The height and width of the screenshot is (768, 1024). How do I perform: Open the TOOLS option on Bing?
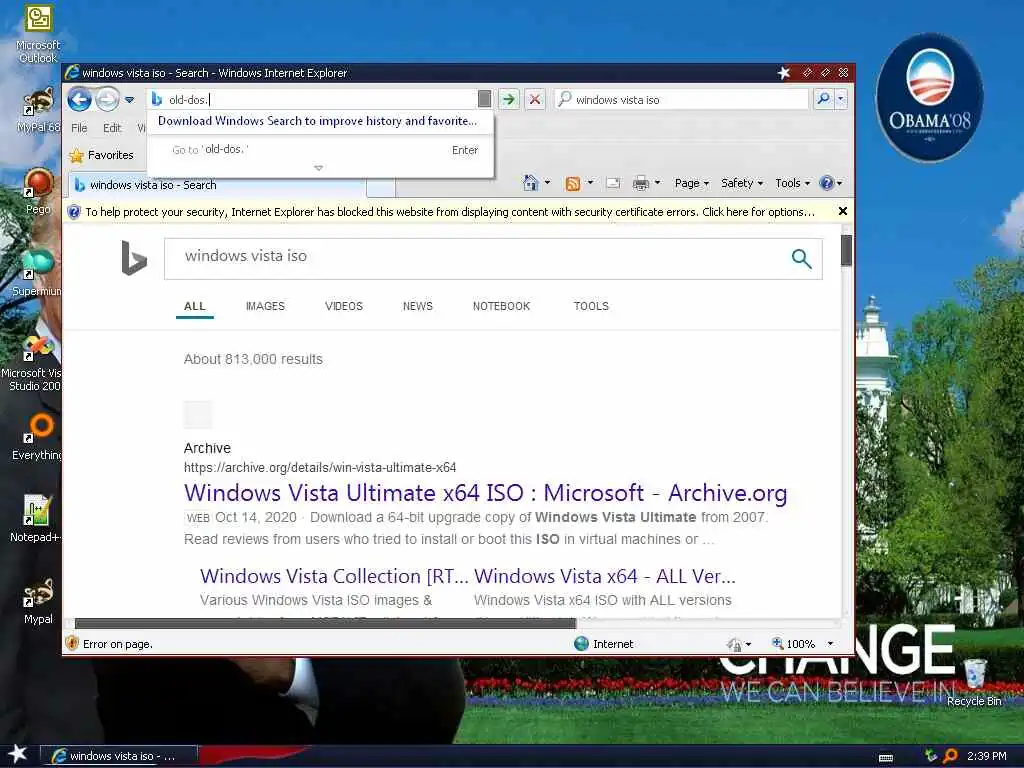pyautogui.click(x=591, y=306)
